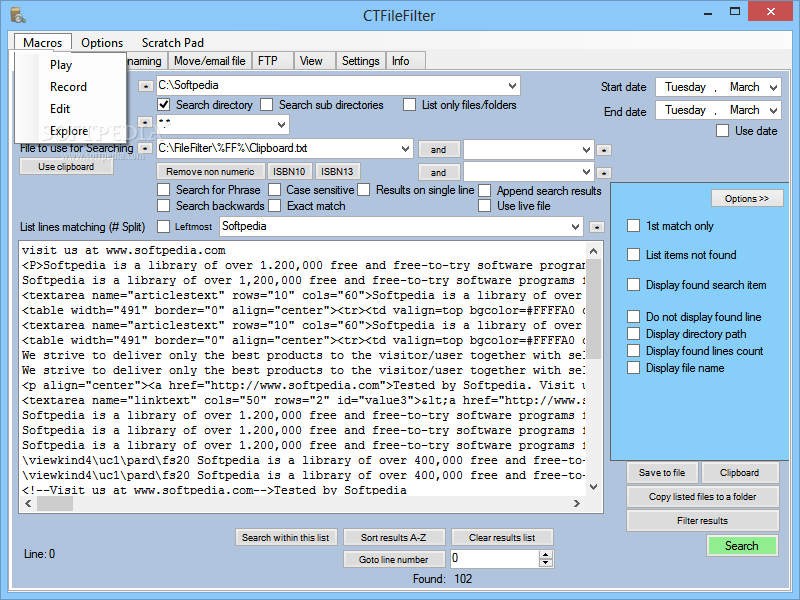The image size is (800, 600).
Task: Click Save to file button
Action: (662, 473)
